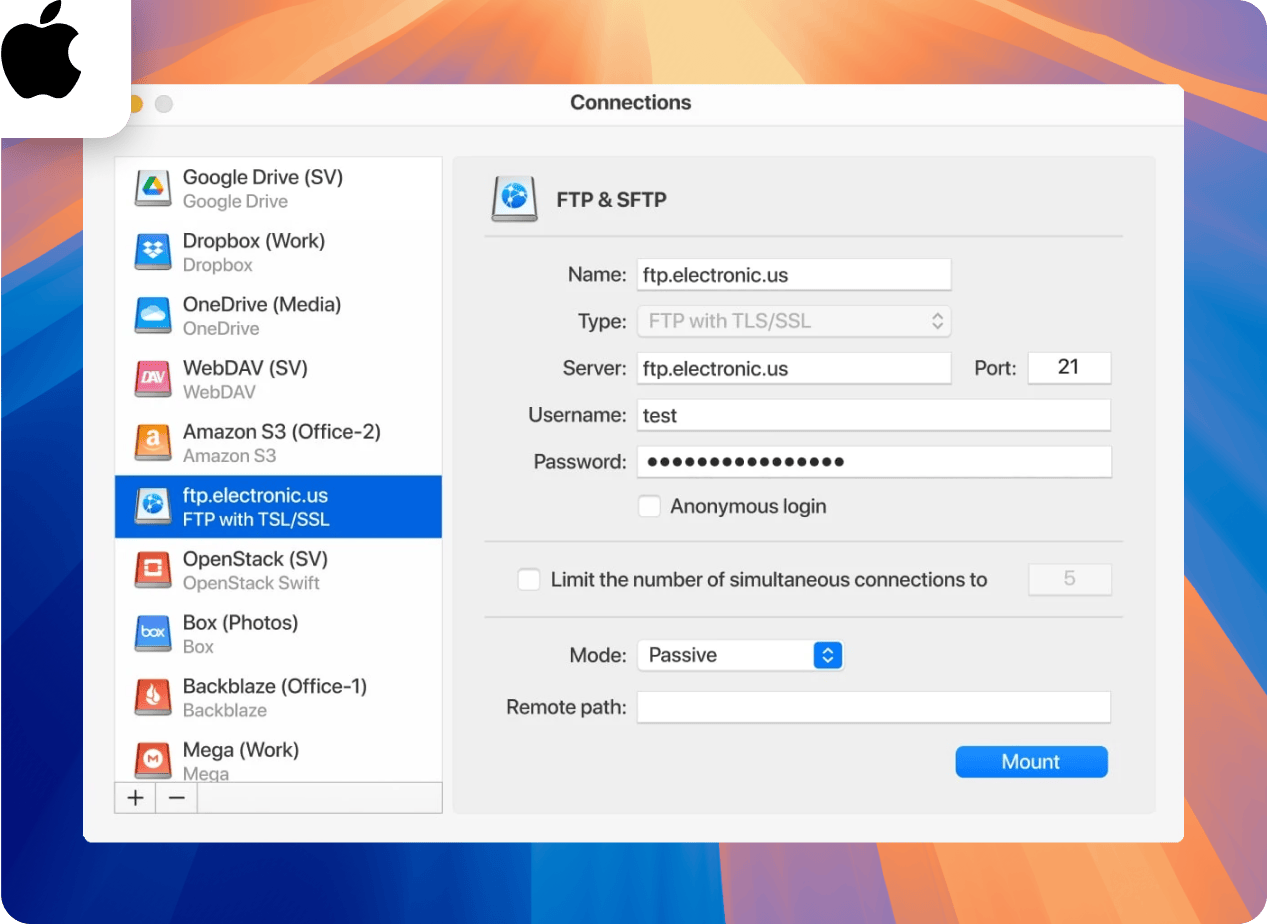Enable the Anonymous login checkbox
1267x924 pixels.
pos(649,506)
